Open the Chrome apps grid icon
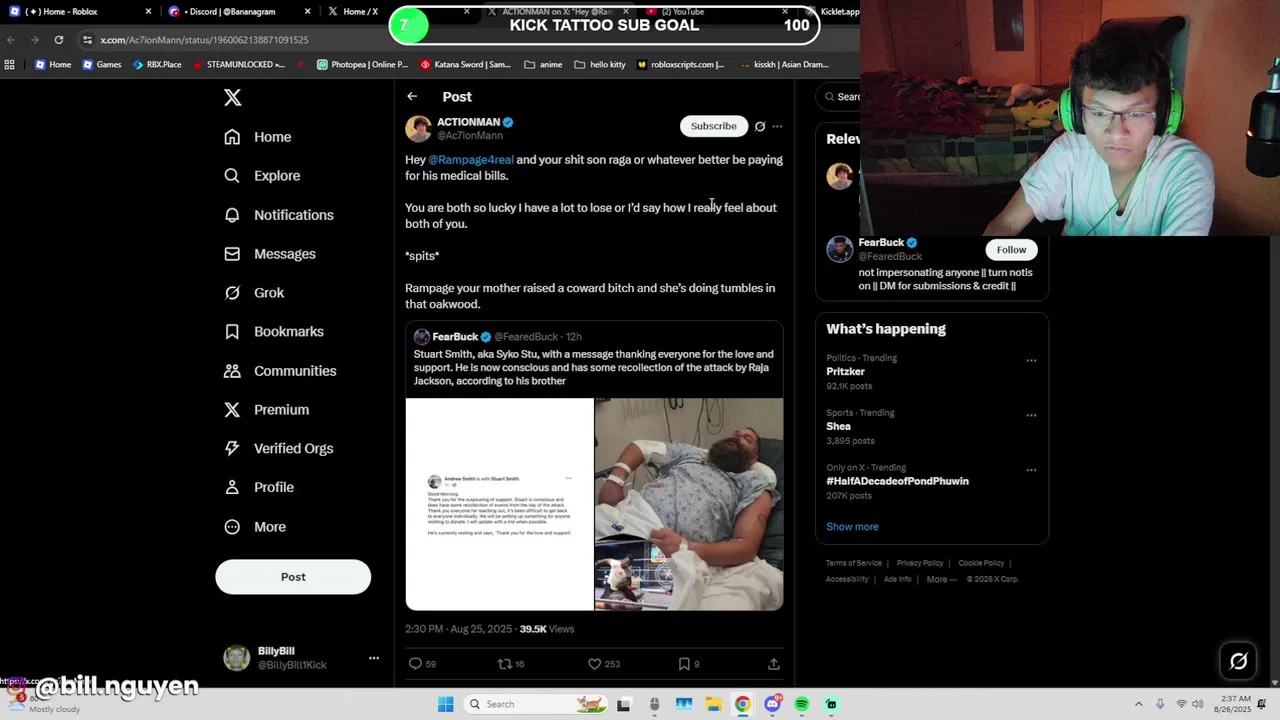Screen dimensions: 1280x720 (10, 65)
